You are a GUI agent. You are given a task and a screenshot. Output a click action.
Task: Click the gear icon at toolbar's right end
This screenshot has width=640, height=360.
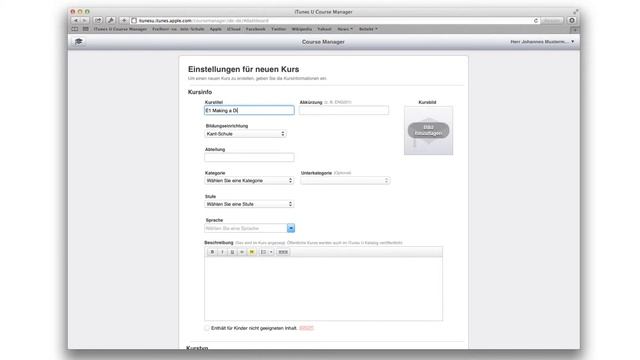572,20
